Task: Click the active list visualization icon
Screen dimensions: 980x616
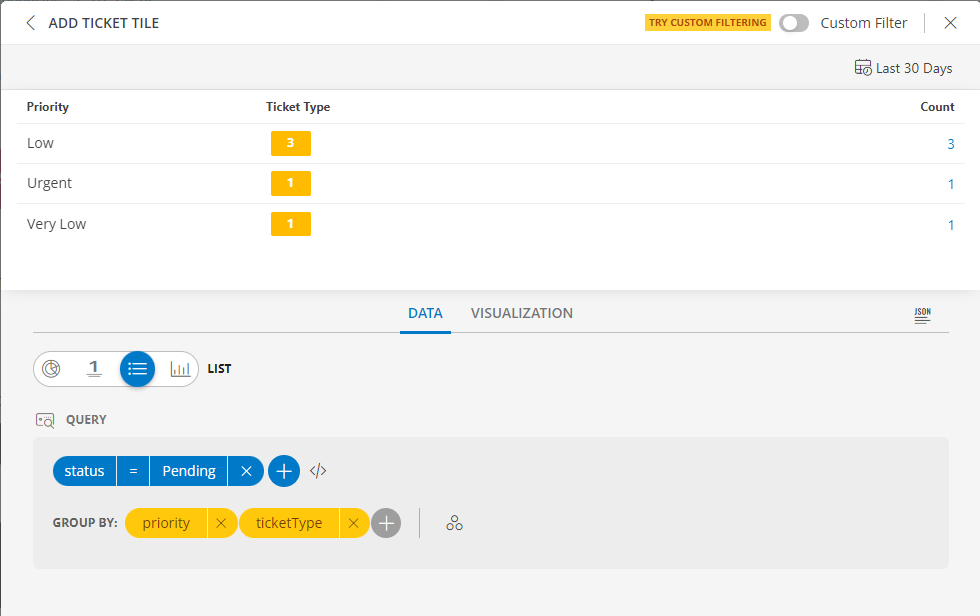Action: [137, 368]
